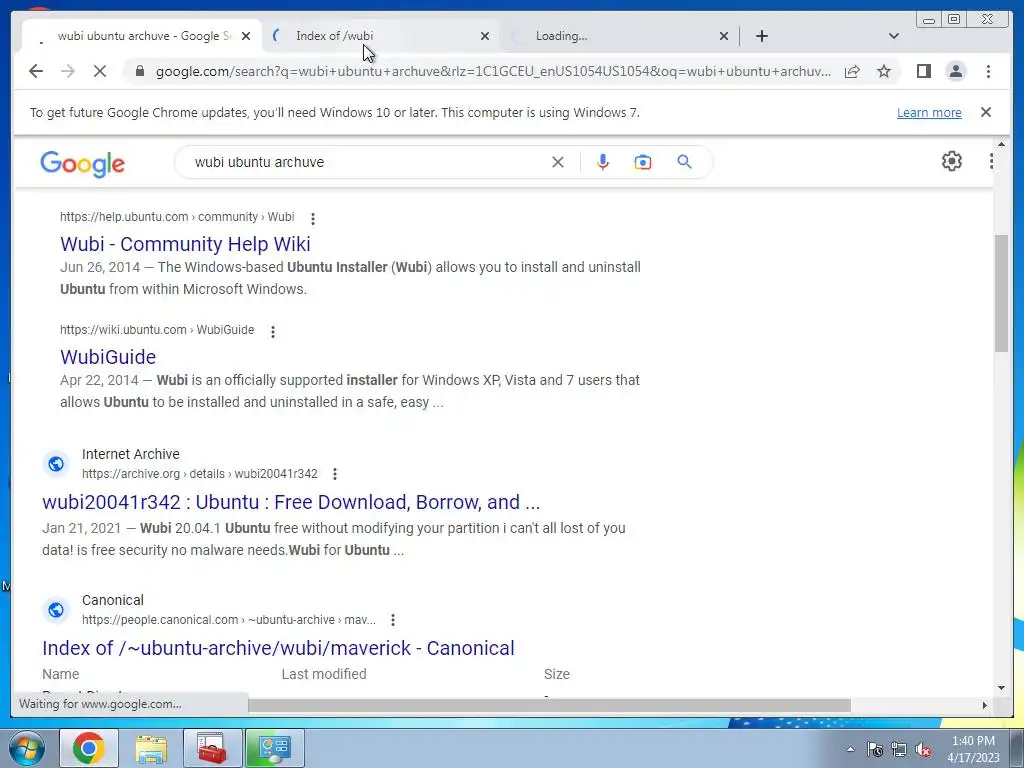
Task: Expand the tab search dropdown
Action: click(894, 36)
